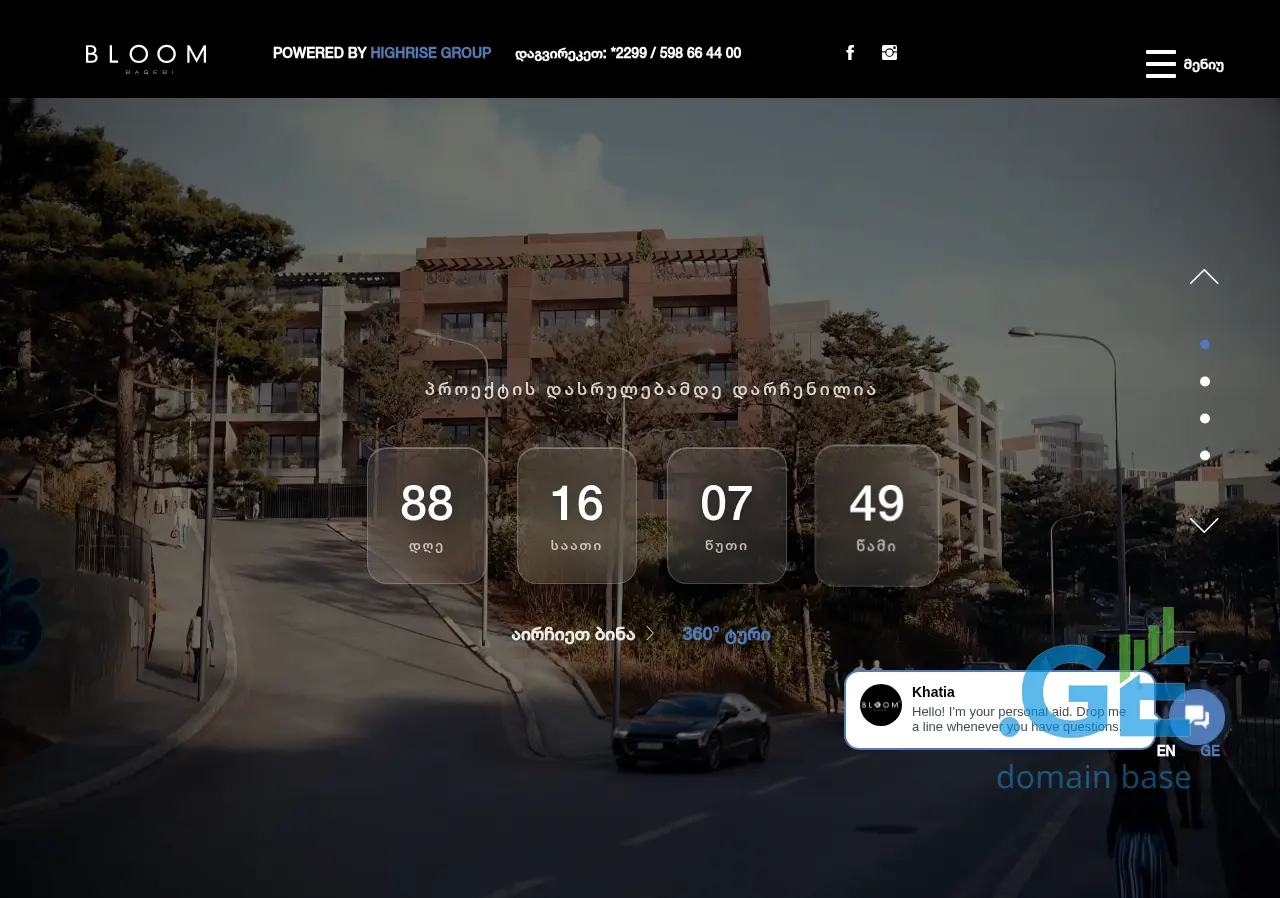Viewport: 1280px width, 898px height.
Task: Click the arrow beside აირჩიეთ ბინა
Action: 650,634
